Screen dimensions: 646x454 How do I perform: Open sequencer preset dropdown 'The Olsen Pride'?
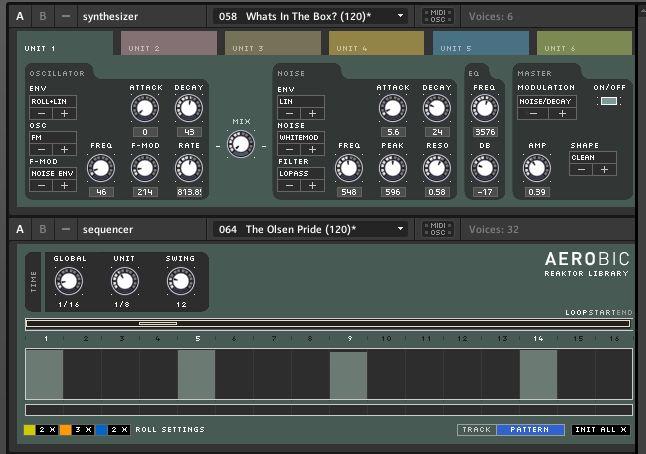(x=311, y=229)
